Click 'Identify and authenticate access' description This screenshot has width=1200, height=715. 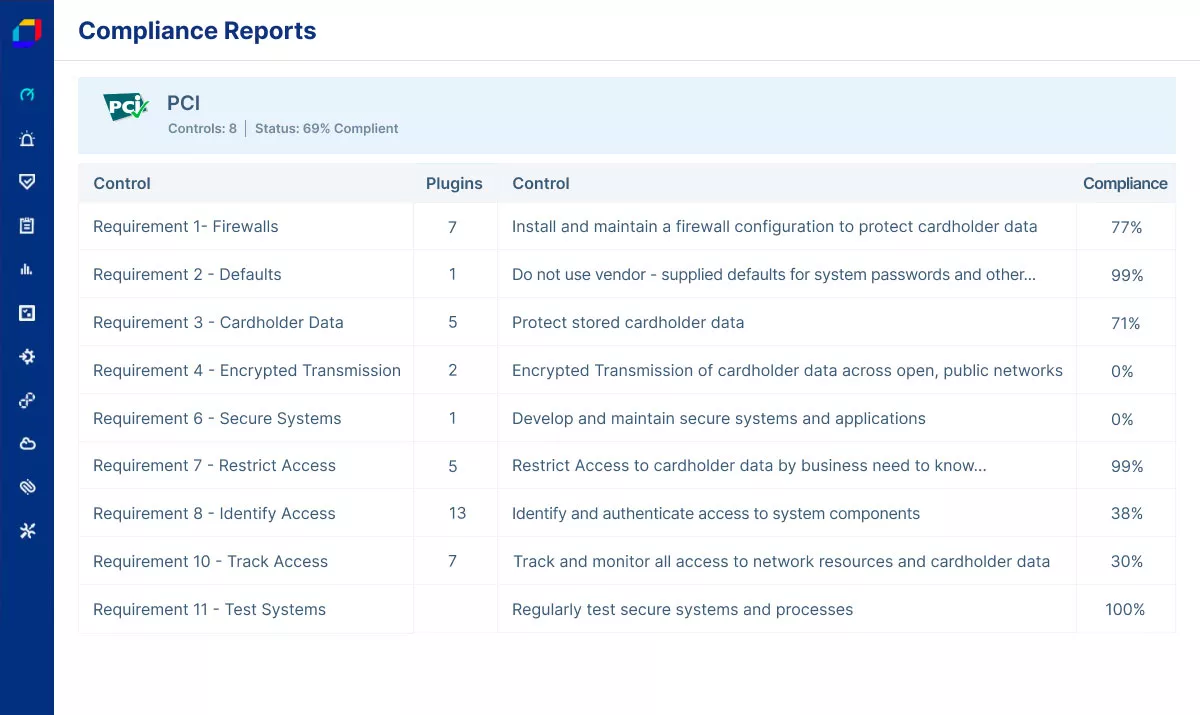(x=716, y=514)
